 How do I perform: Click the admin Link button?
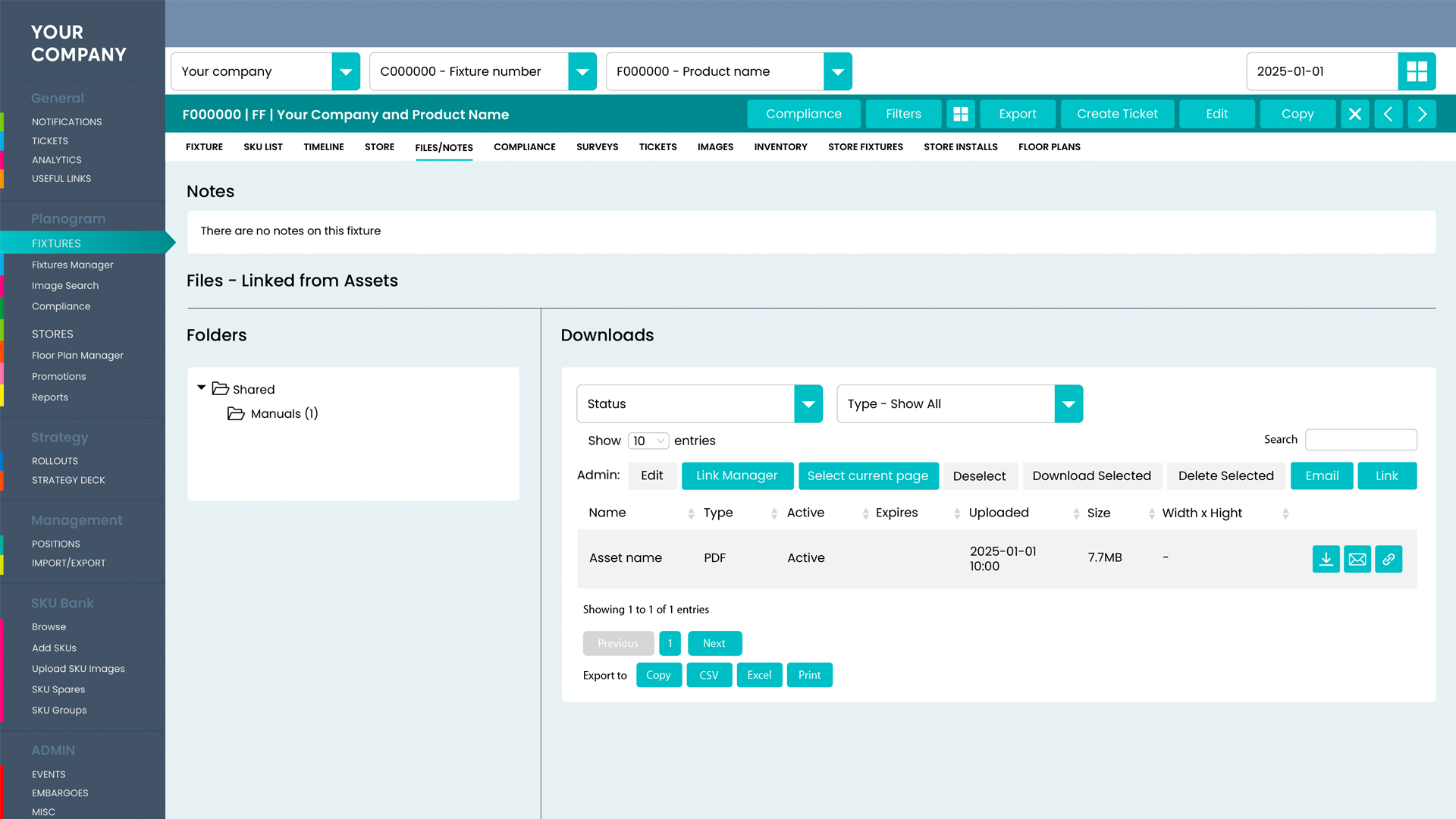[x=1387, y=475]
